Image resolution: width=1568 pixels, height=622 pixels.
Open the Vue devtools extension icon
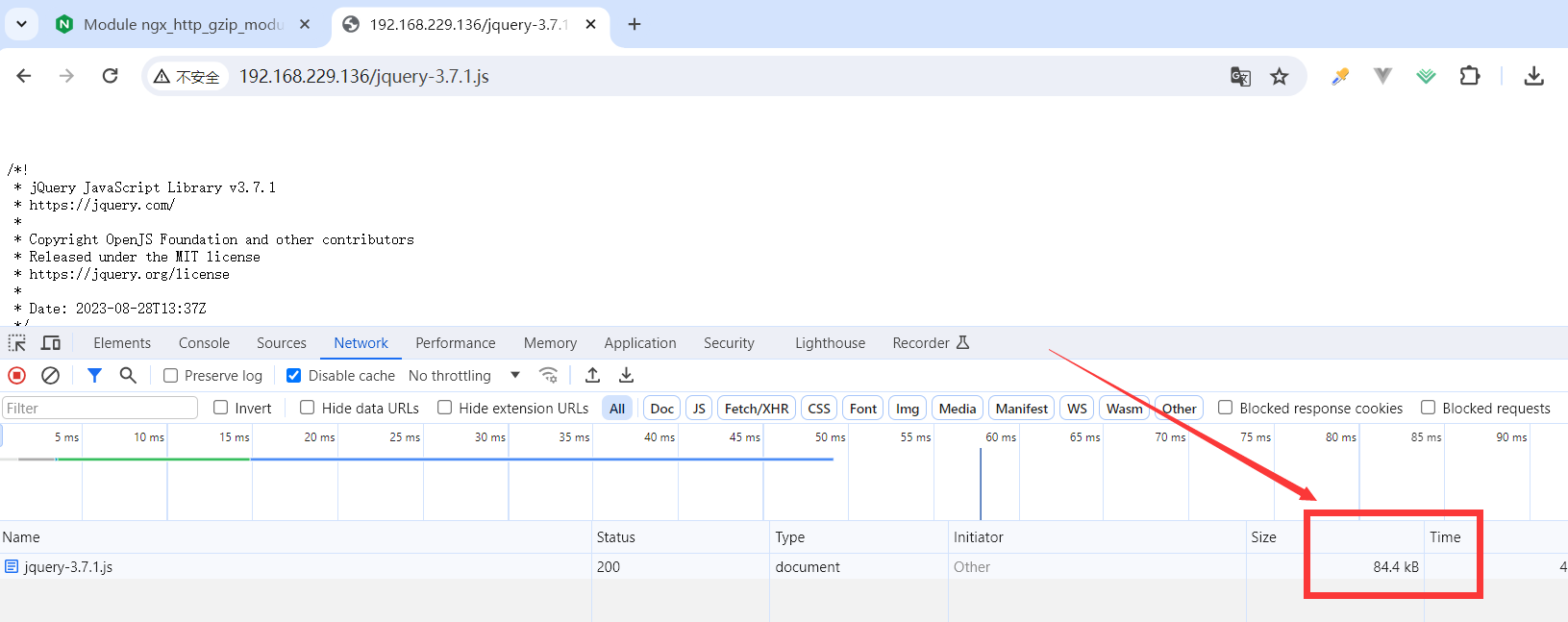1382,76
